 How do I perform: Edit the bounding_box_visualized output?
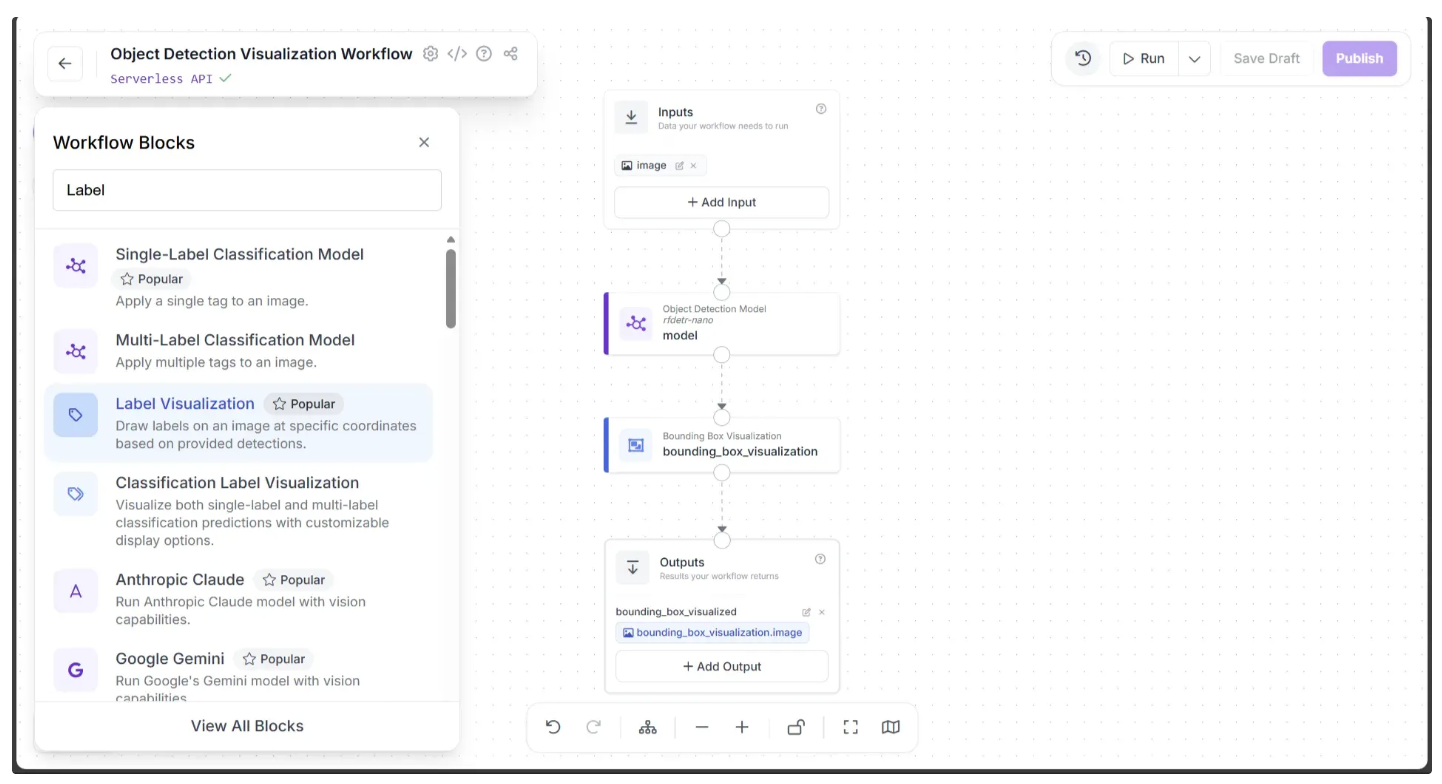807,612
